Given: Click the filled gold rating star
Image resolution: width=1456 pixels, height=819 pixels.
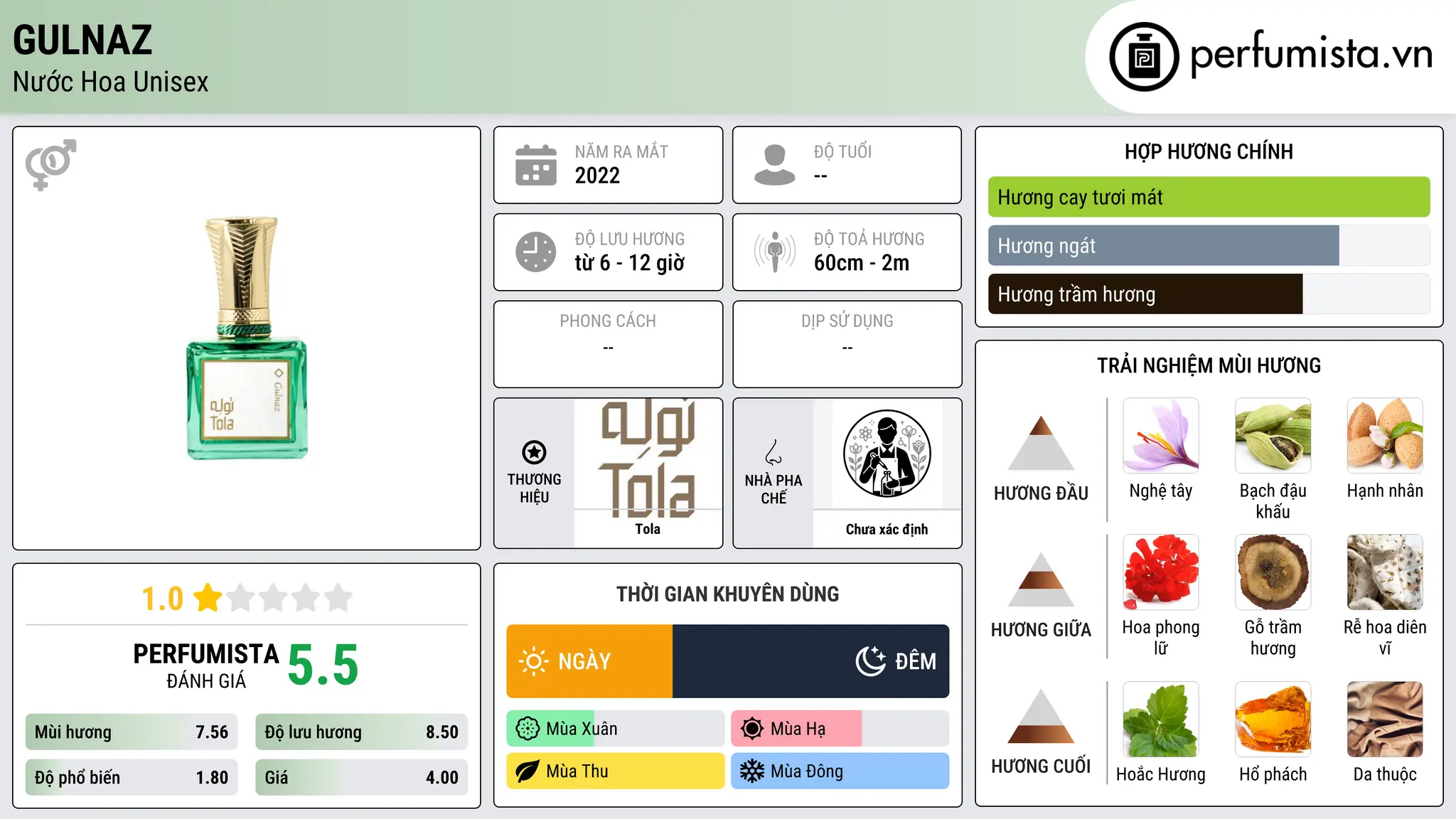Looking at the screenshot, I should coord(208,597).
